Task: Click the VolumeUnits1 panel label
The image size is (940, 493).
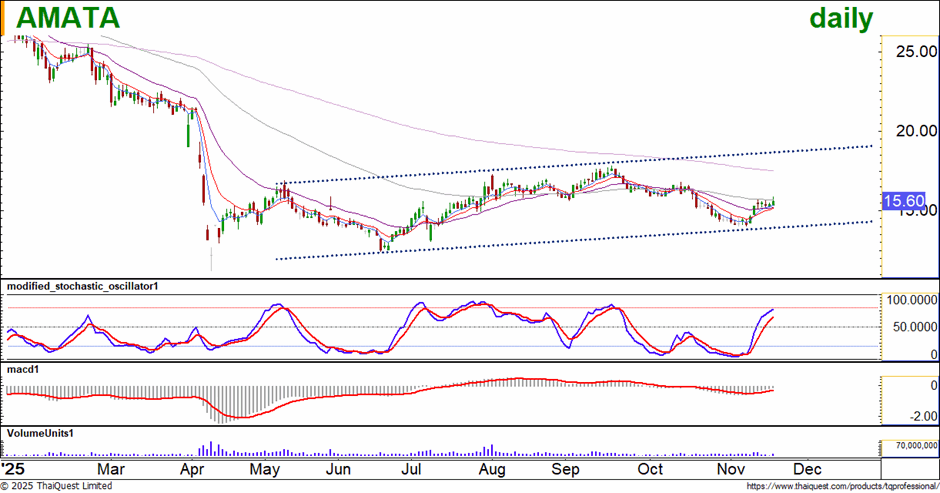Action: click(x=41, y=432)
